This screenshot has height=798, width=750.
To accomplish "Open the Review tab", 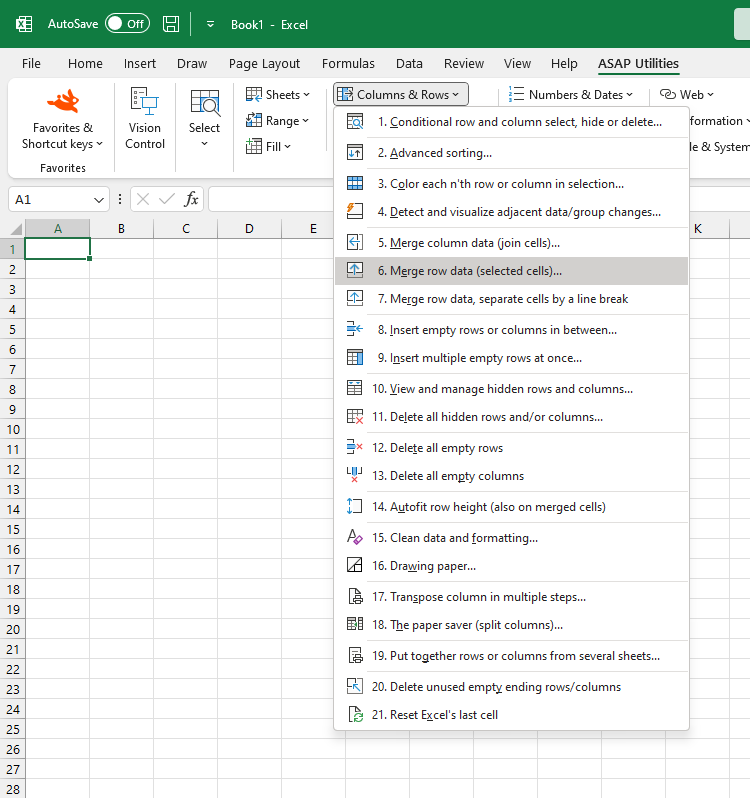I will [x=464, y=64].
